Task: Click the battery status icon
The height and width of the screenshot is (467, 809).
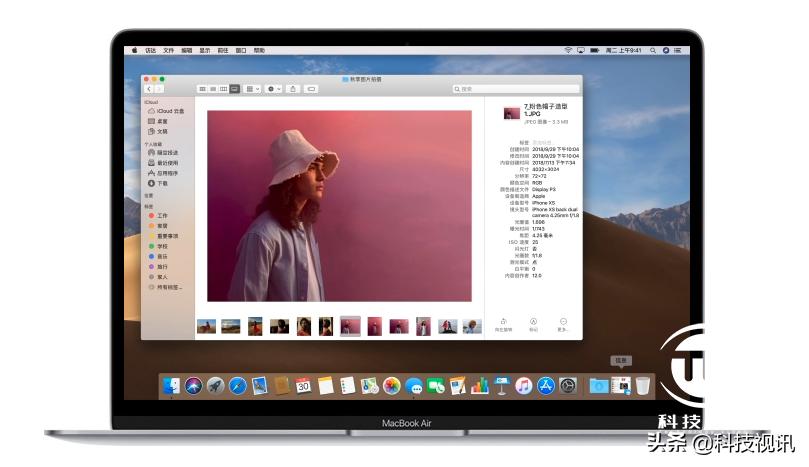Action: 594,51
